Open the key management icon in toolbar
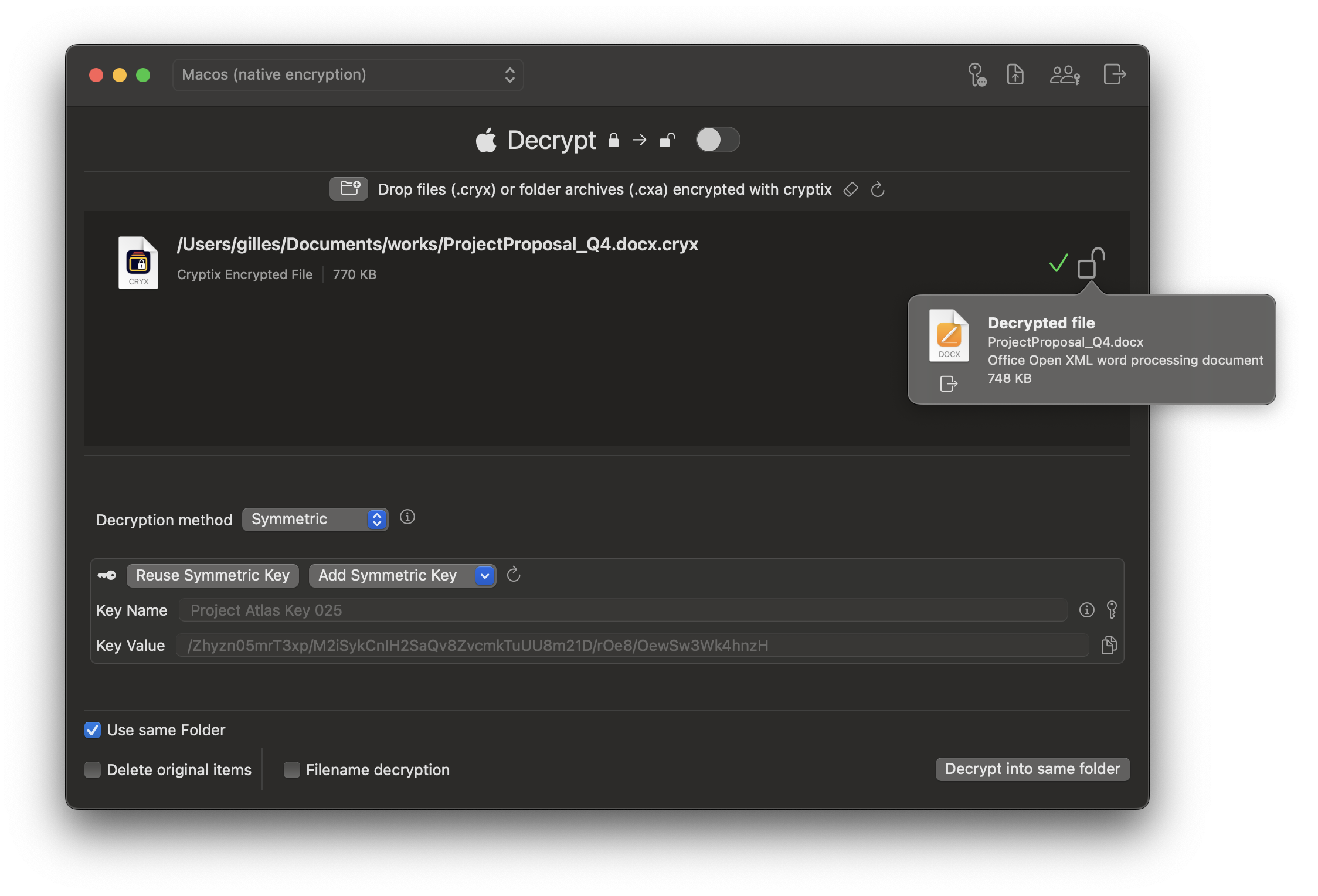The width and height of the screenshot is (1318, 896). pyautogui.click(x=977, y=74)
